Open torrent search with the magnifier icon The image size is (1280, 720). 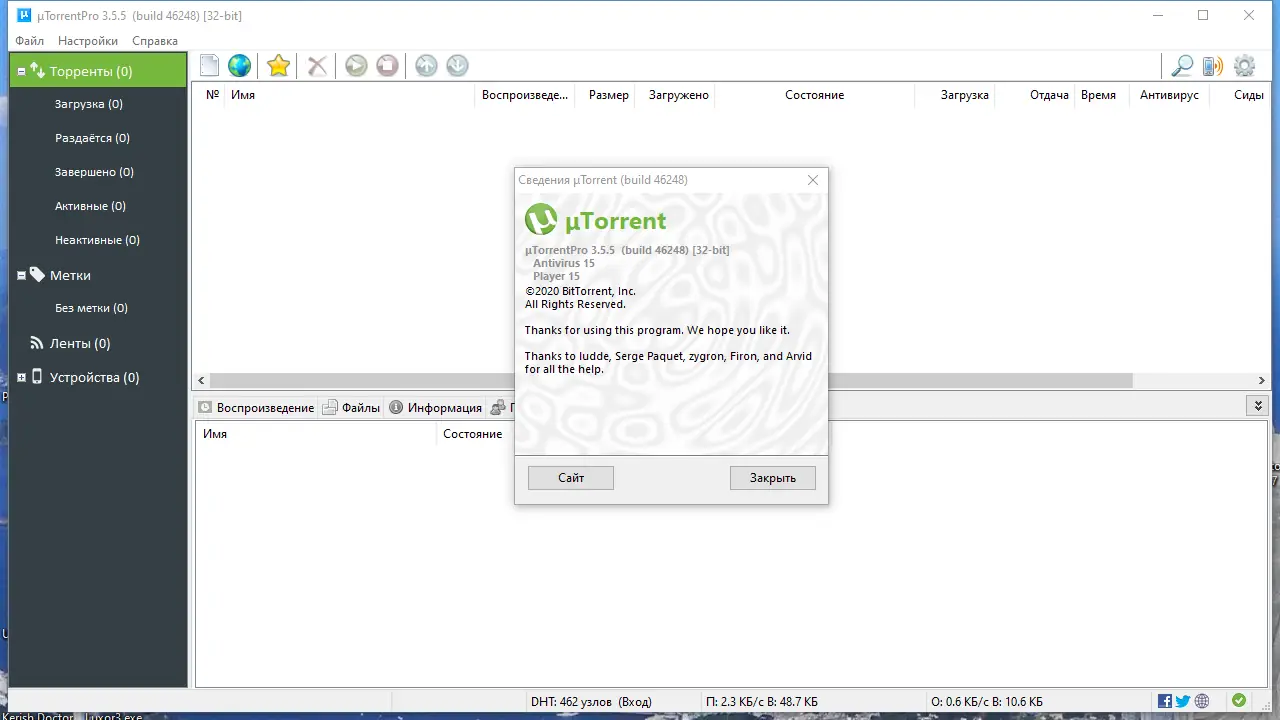click(1182, 65)
